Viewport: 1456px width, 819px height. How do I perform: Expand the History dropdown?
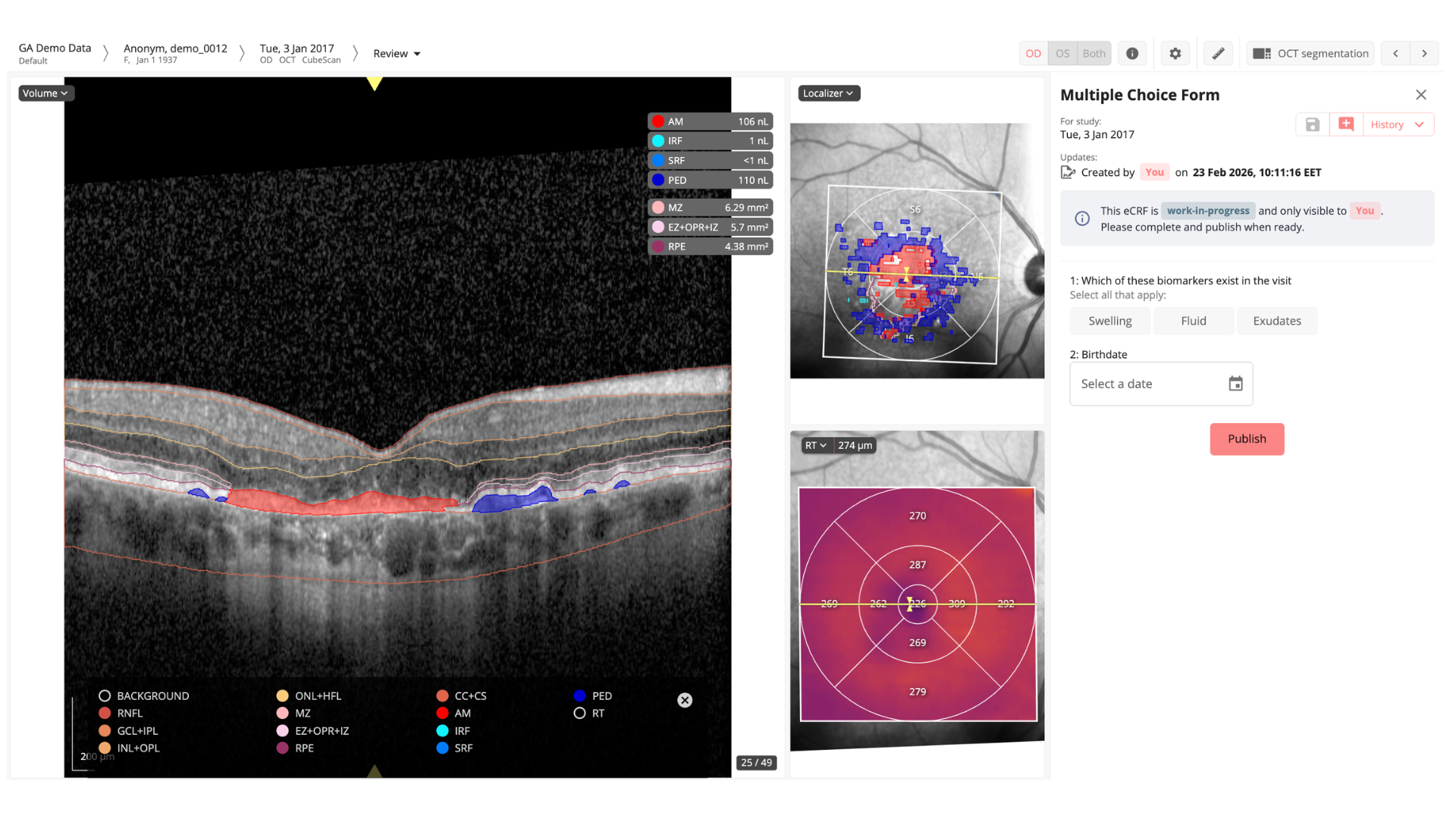click(1398, 124)
